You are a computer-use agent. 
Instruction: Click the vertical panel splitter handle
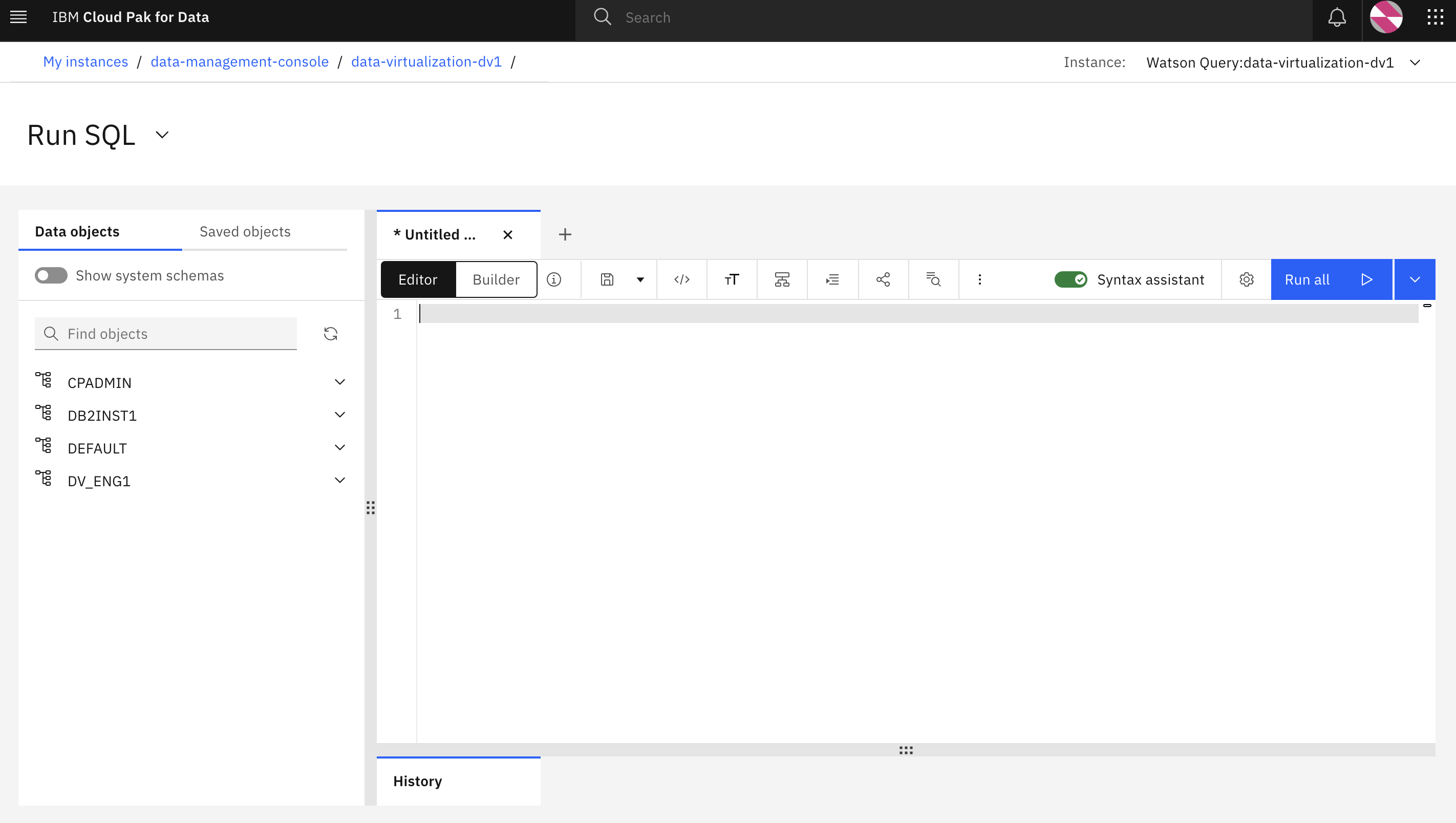click(x=370, y=508)
